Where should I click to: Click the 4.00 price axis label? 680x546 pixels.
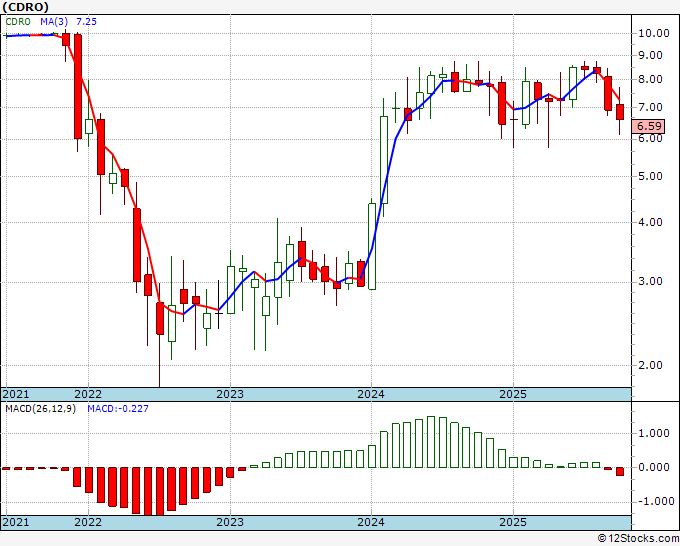650,222
